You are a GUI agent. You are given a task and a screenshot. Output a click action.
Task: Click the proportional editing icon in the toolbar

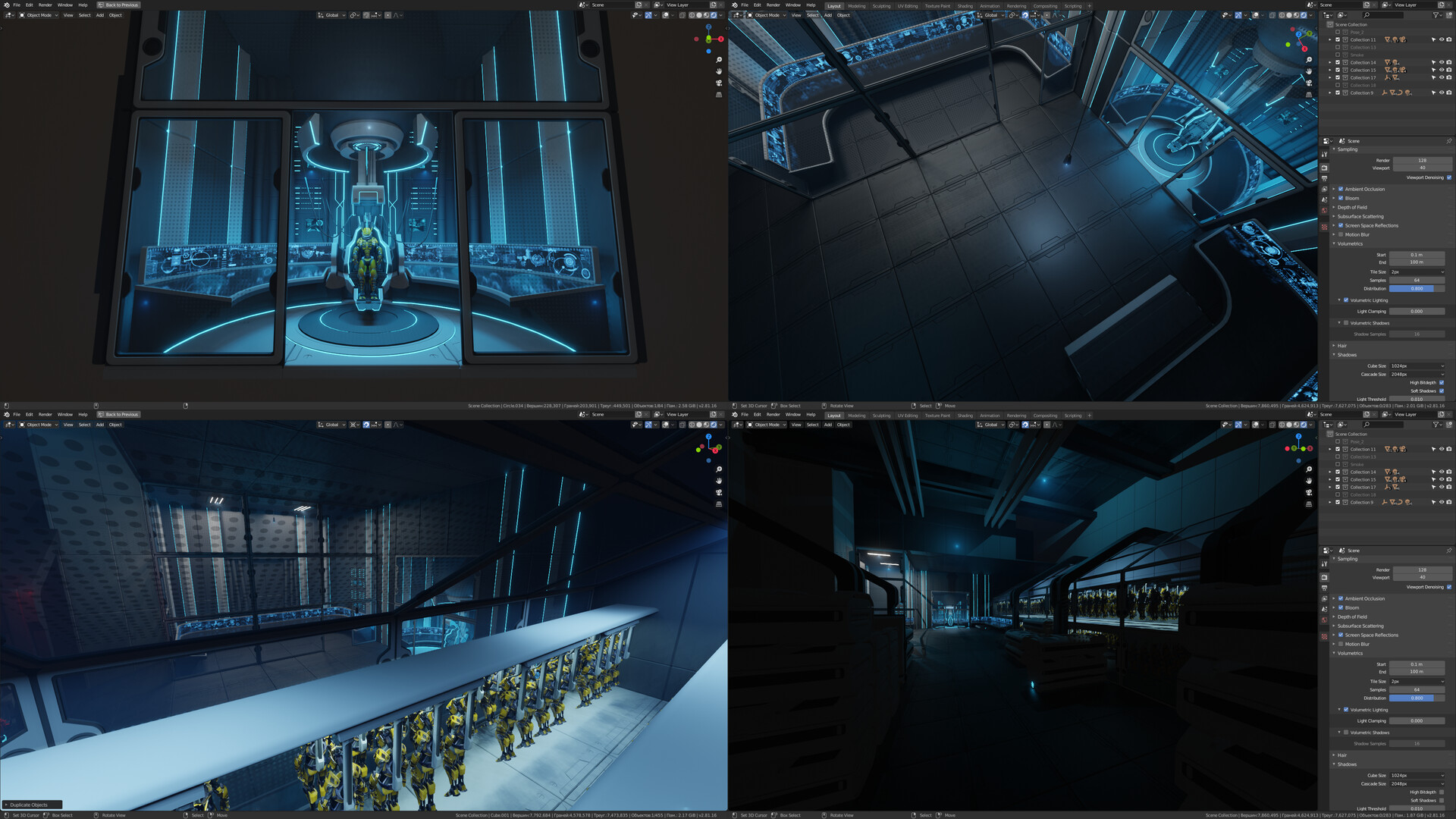point(388,15)
